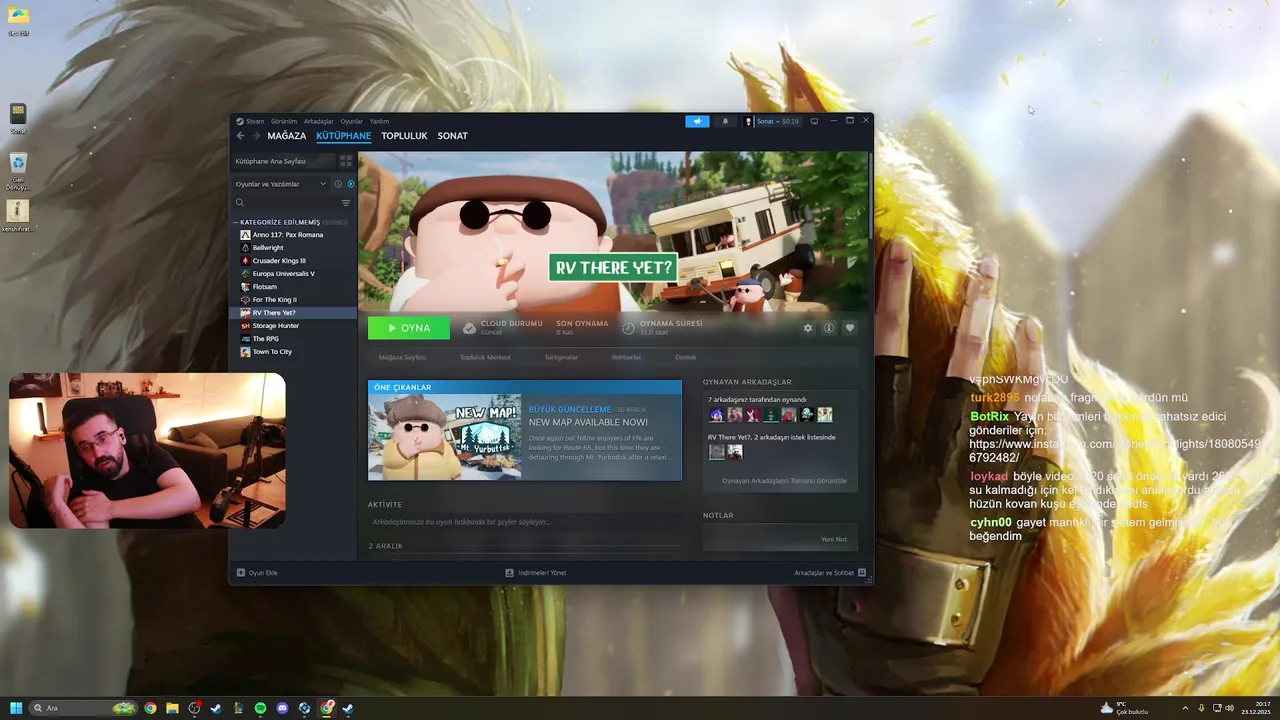Open the Destek link
1280x720 pixels.
click(x=685, y=357)
